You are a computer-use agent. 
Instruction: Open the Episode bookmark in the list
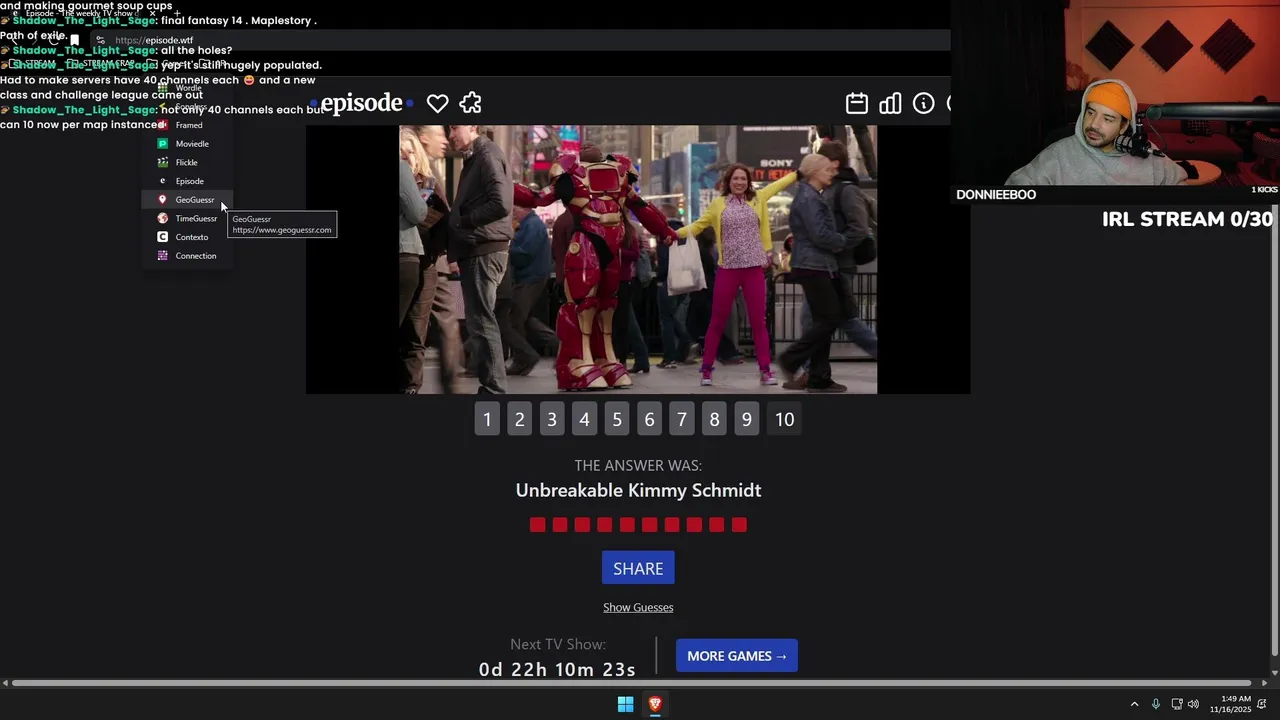(188, 181)
